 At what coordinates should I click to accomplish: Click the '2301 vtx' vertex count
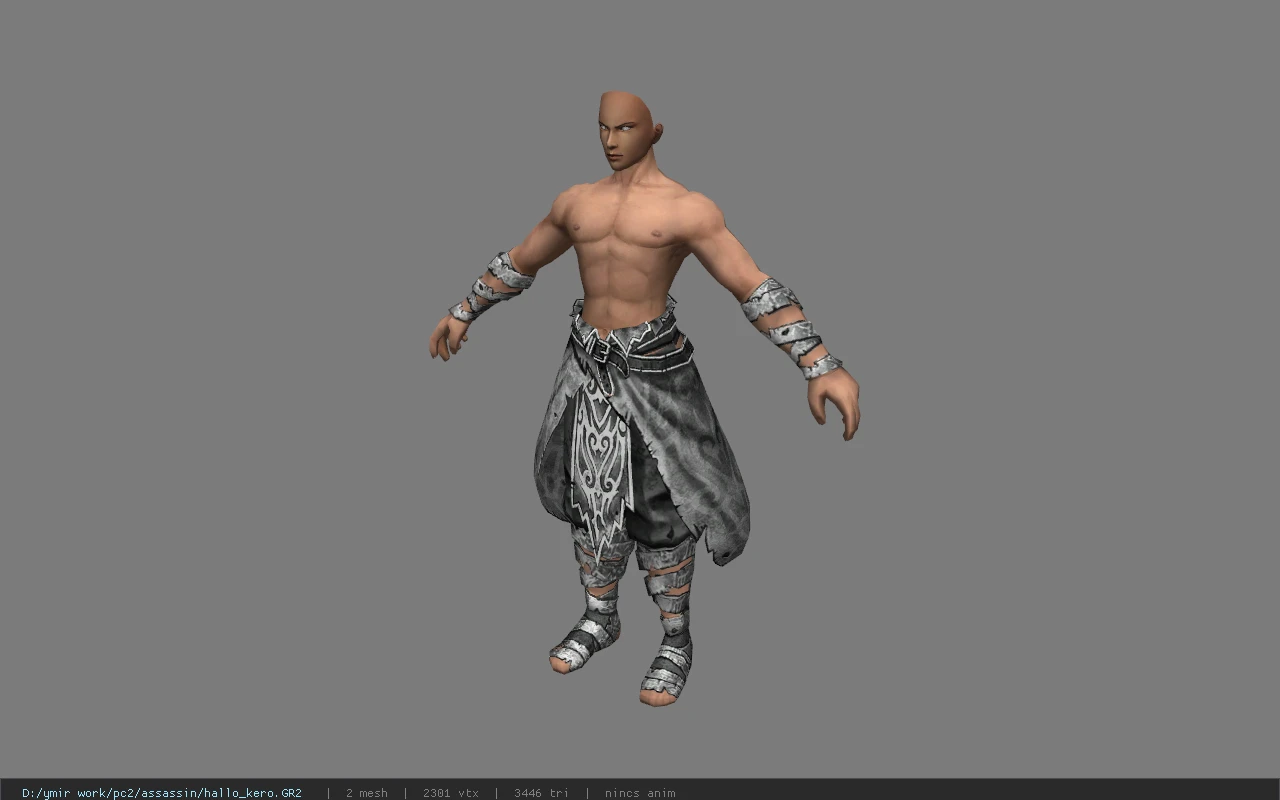[x=450, y=793]
